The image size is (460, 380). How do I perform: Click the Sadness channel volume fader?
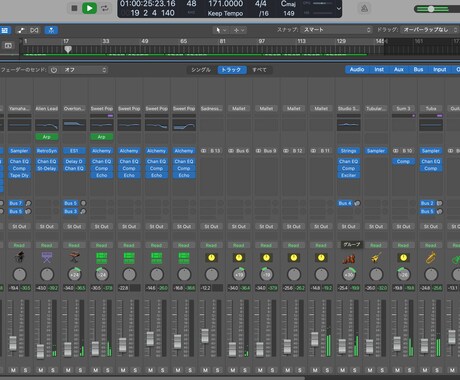205,336
